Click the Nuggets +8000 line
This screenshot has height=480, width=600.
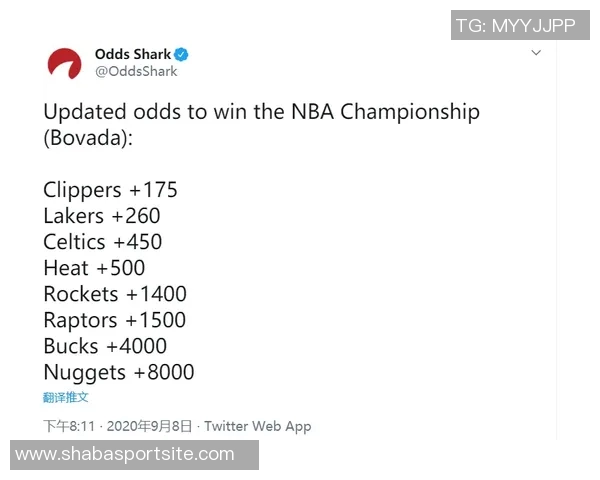pyautogui.click(x=119, y=372)
